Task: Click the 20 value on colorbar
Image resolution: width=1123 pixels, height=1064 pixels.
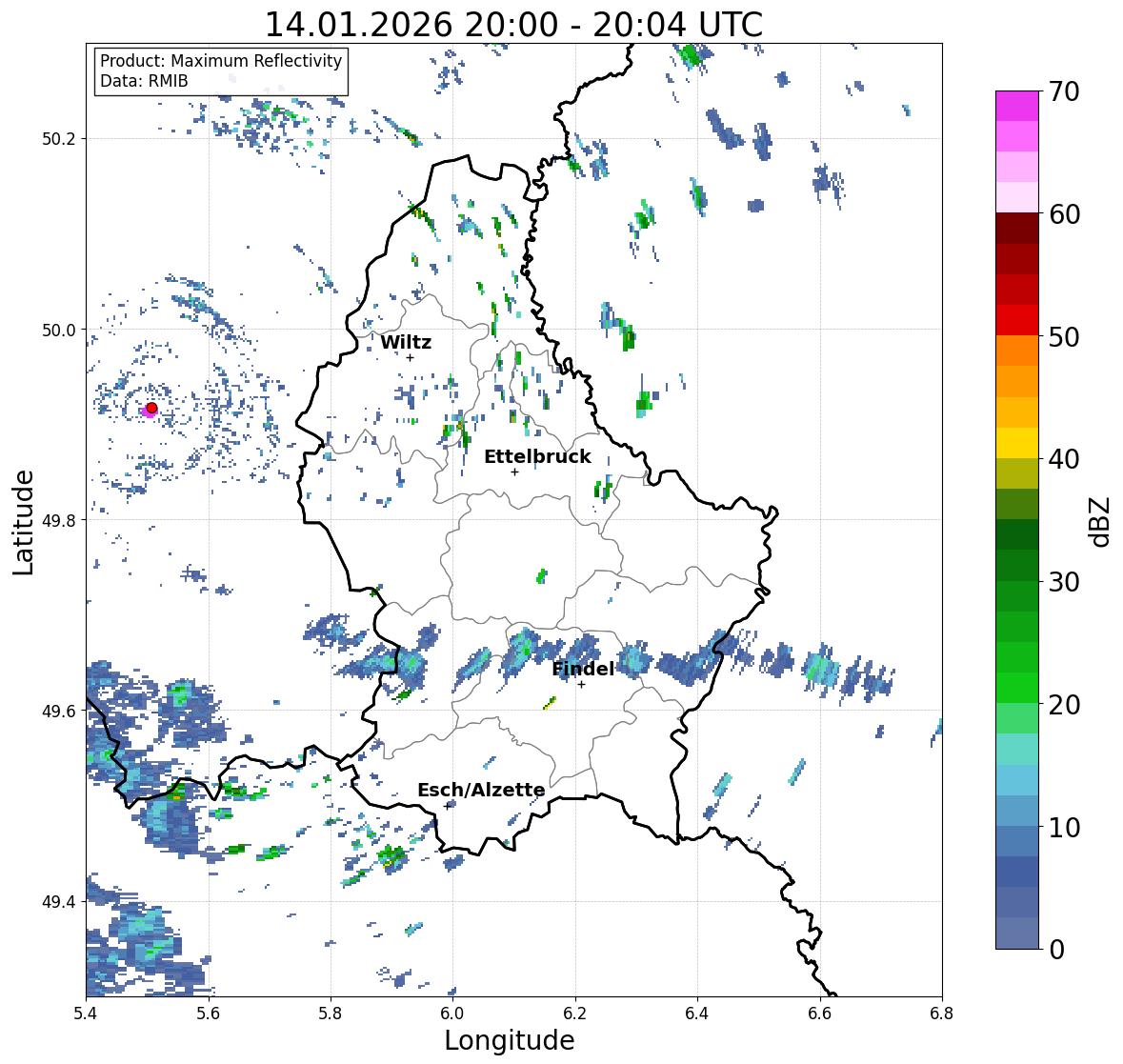Action: 1064,705
